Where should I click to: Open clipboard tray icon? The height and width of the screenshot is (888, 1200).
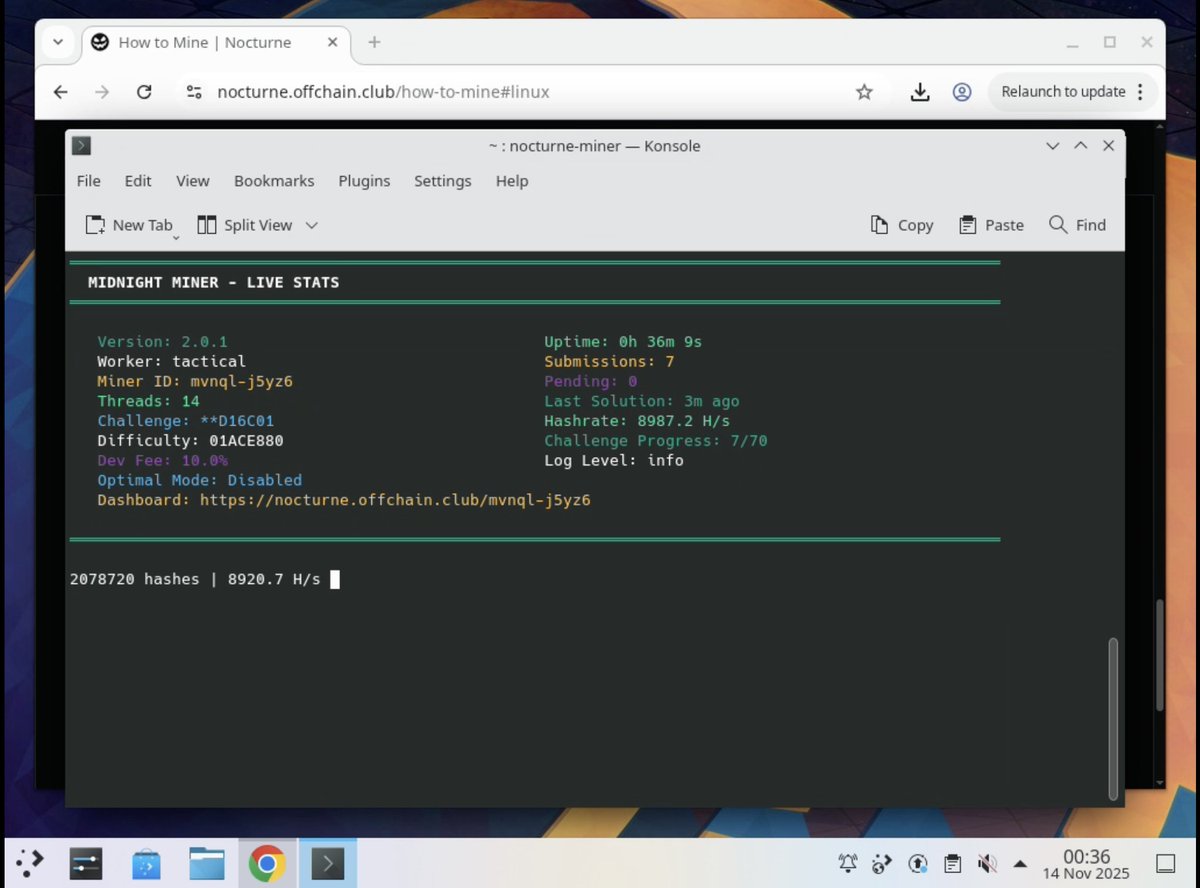coord(952,863)
